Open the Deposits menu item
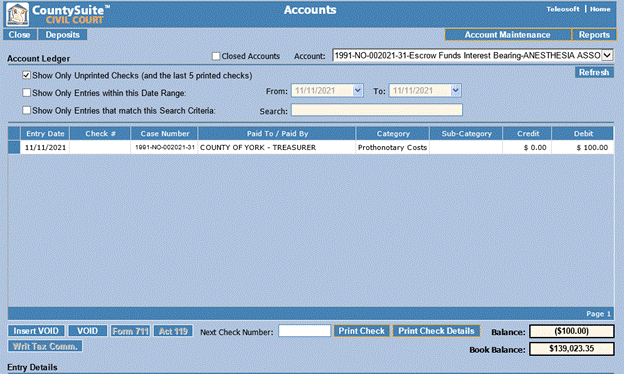The image size is (624, 374). coord(62,35)
